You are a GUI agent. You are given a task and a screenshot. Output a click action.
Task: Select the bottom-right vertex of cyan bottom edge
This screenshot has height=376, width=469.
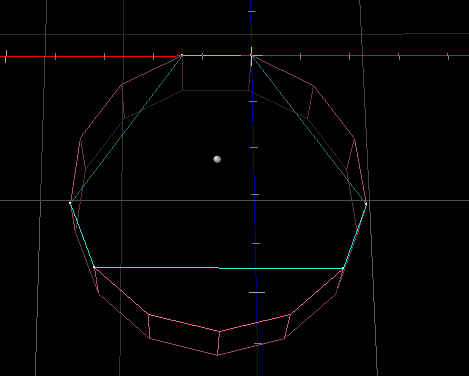(343, 268)
